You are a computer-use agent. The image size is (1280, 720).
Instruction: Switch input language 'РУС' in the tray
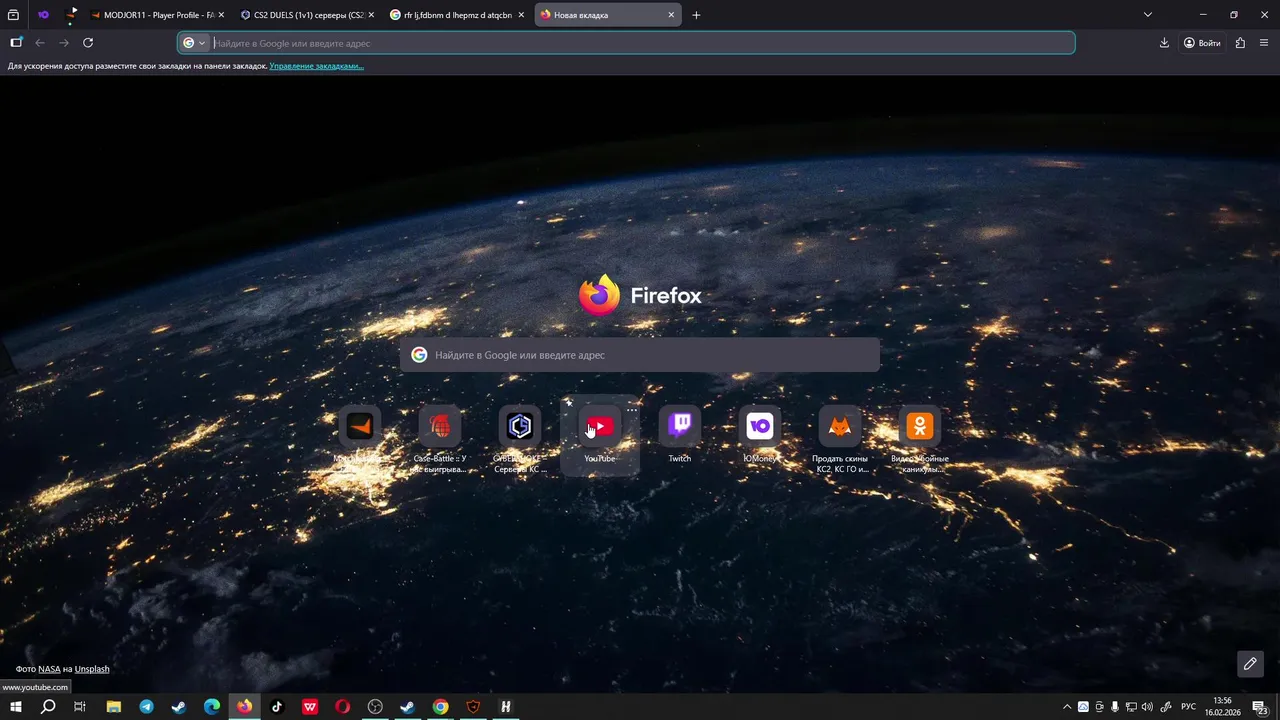point(1189,707)
